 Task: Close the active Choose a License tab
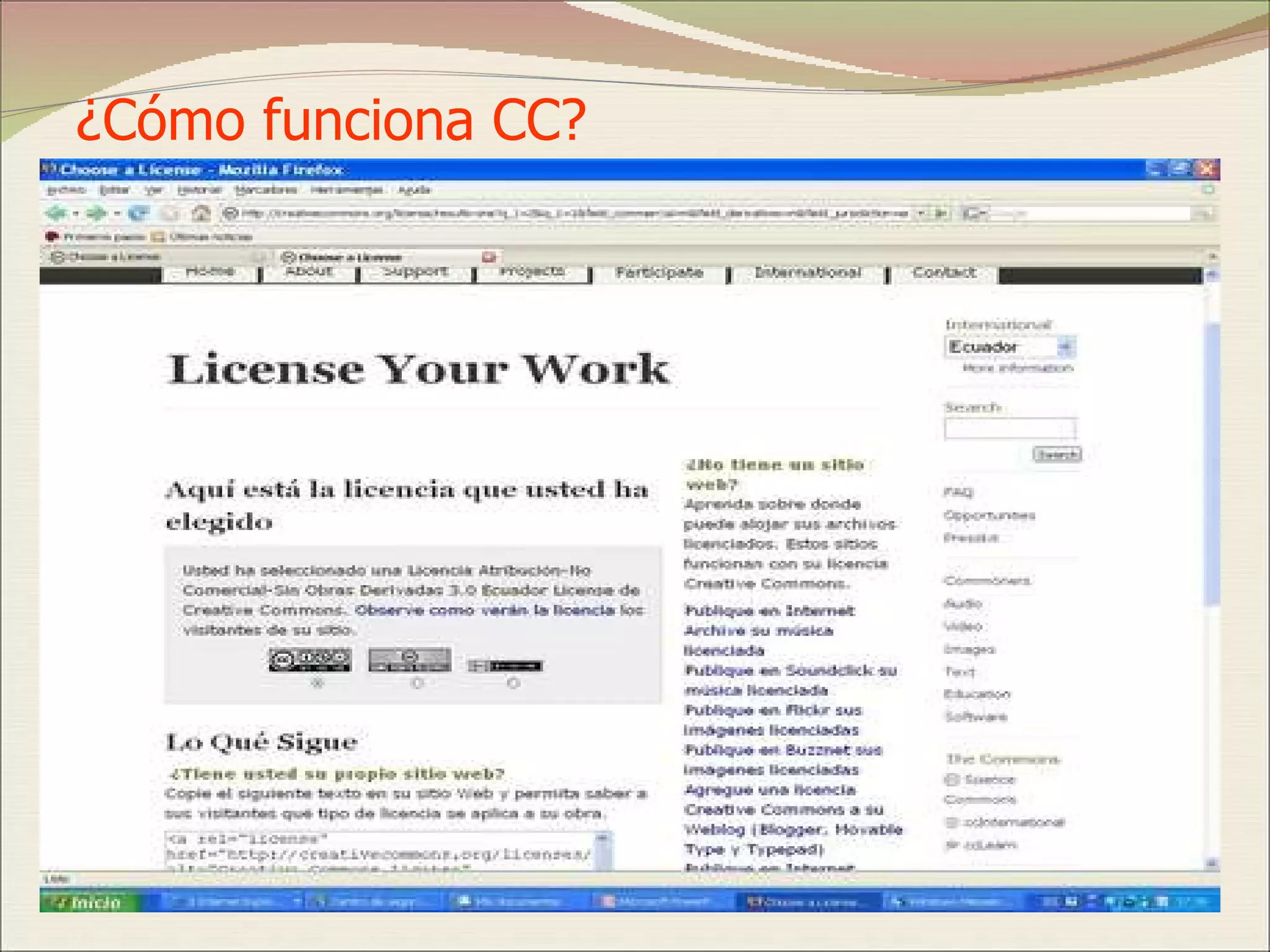click(489, 257)
